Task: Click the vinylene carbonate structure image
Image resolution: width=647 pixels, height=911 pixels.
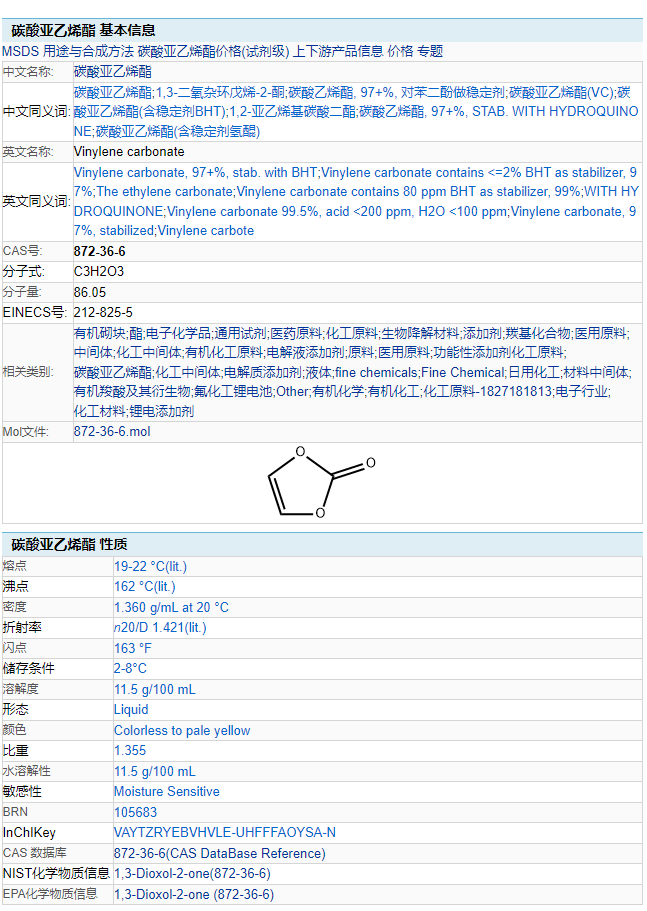Action: point(321,482)
